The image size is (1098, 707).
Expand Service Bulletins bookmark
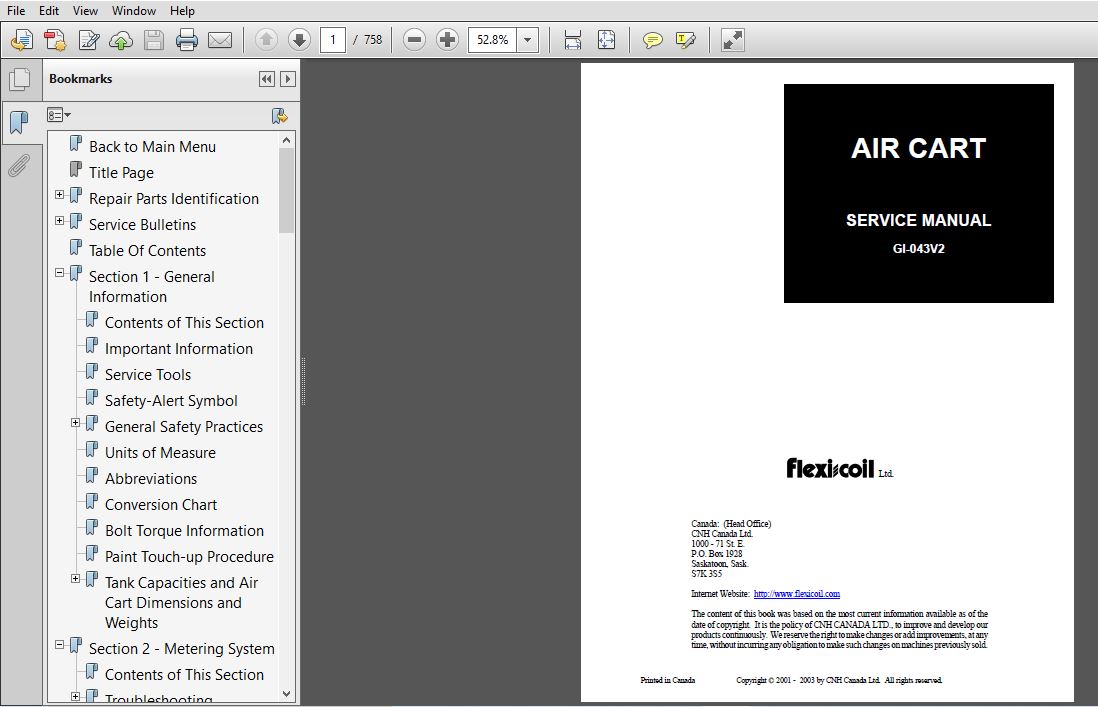point(60,220)
